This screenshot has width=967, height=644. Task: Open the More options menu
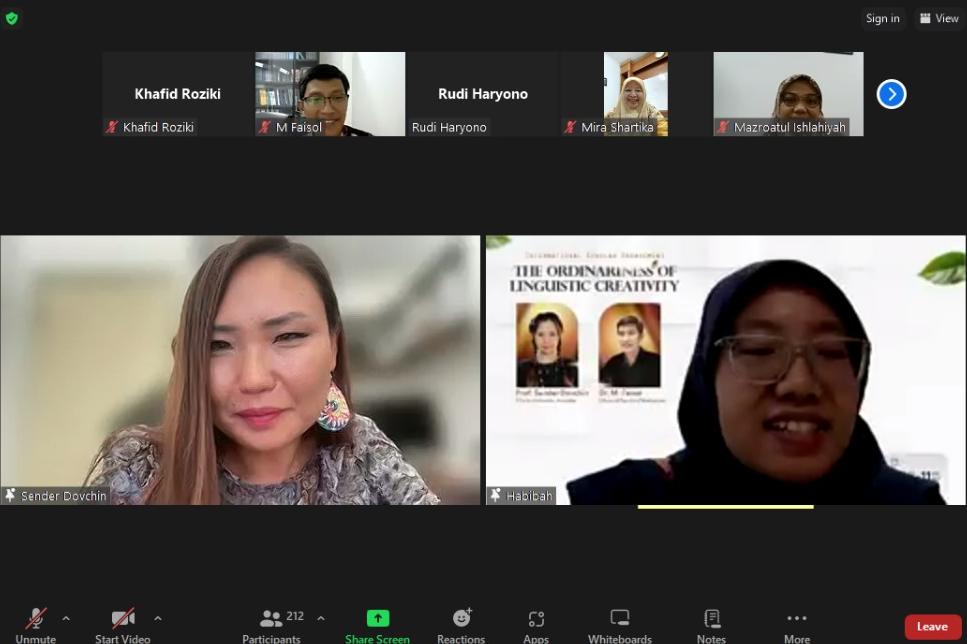point(797,619)
